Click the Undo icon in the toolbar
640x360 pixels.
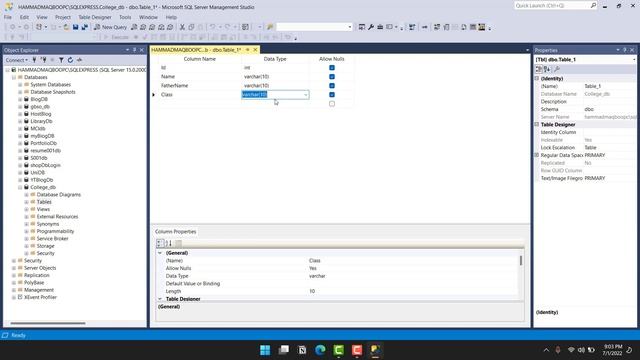point(212,27)
